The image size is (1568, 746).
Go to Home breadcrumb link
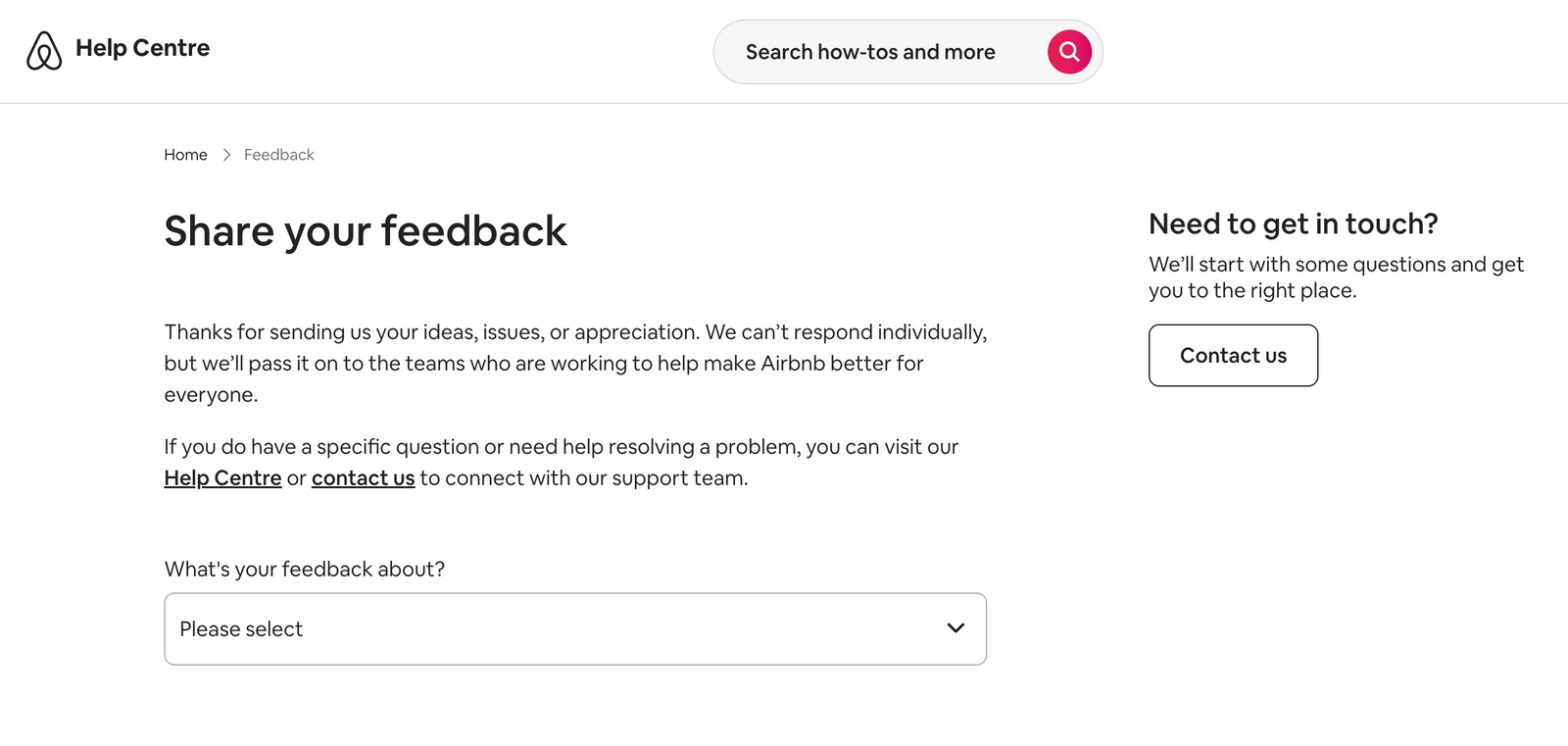pos(185,155)
